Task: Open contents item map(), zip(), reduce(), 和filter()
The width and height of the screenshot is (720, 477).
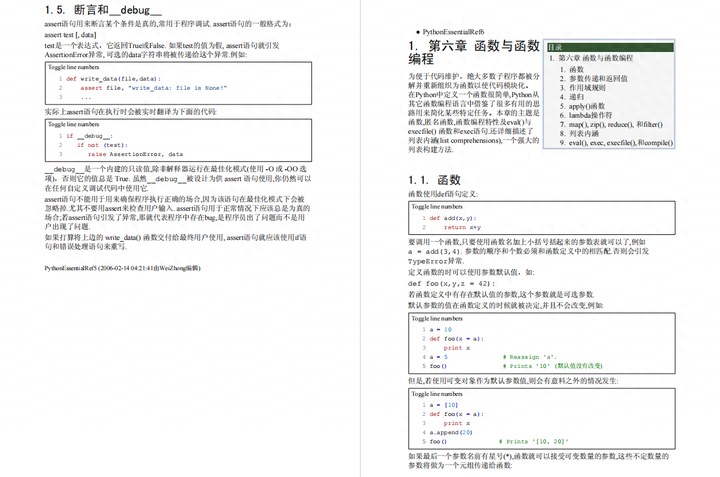Action: pos(616,124)
